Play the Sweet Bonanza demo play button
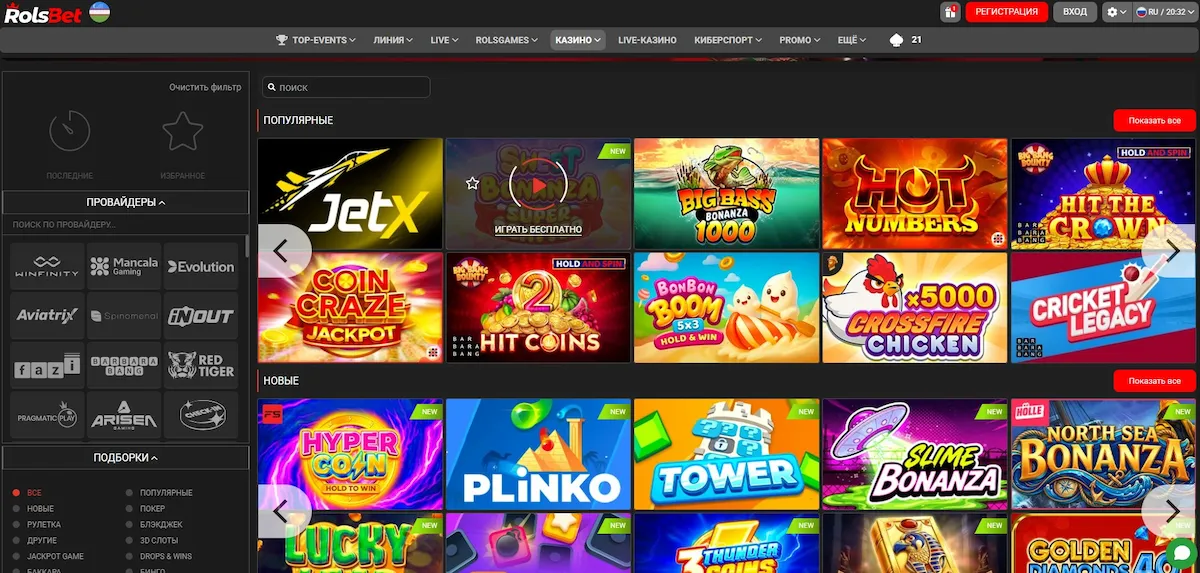The height and width of the screenshot is (573, 1200). pos(538,184)
